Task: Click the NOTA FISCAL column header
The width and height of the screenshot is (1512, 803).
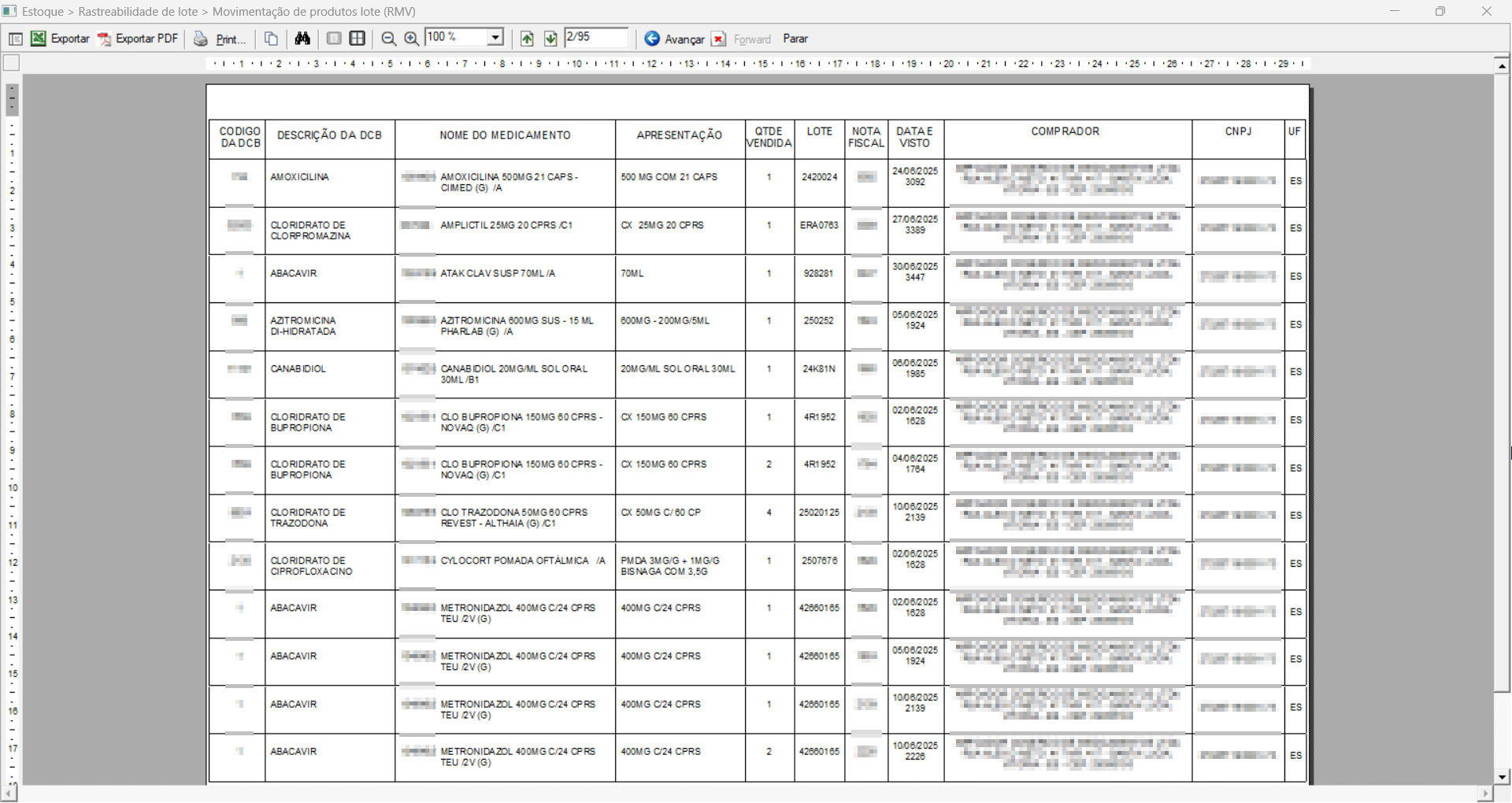Action: [866, 138]
